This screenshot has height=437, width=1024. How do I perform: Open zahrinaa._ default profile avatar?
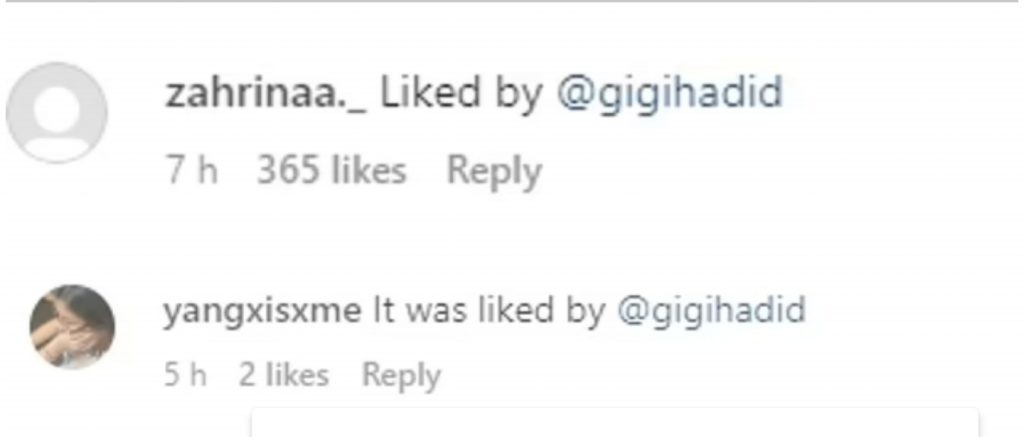pos(56,112)
